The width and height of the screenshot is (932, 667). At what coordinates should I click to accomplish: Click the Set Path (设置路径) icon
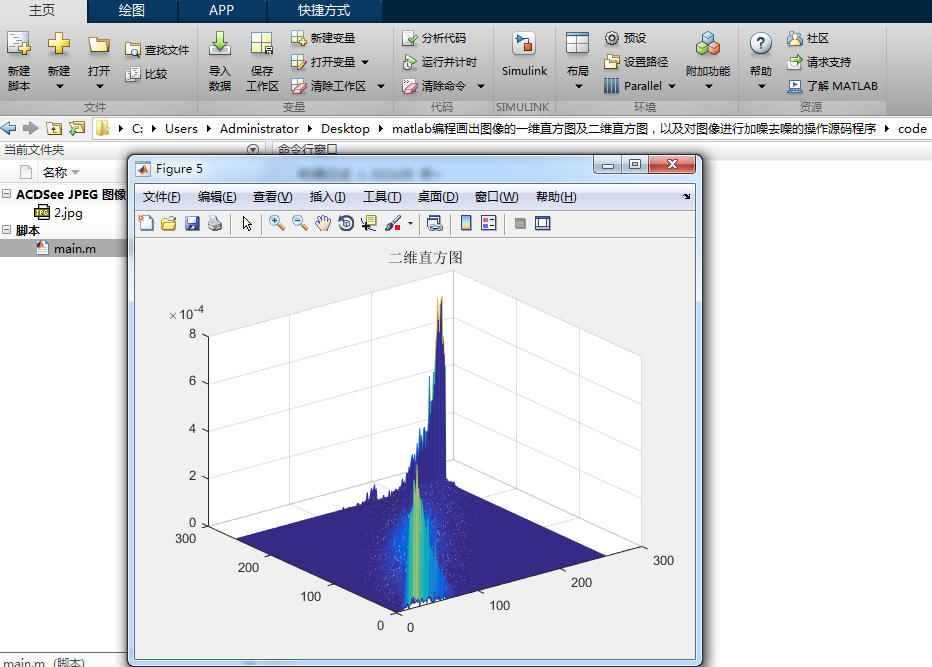(x=612, y=62)
